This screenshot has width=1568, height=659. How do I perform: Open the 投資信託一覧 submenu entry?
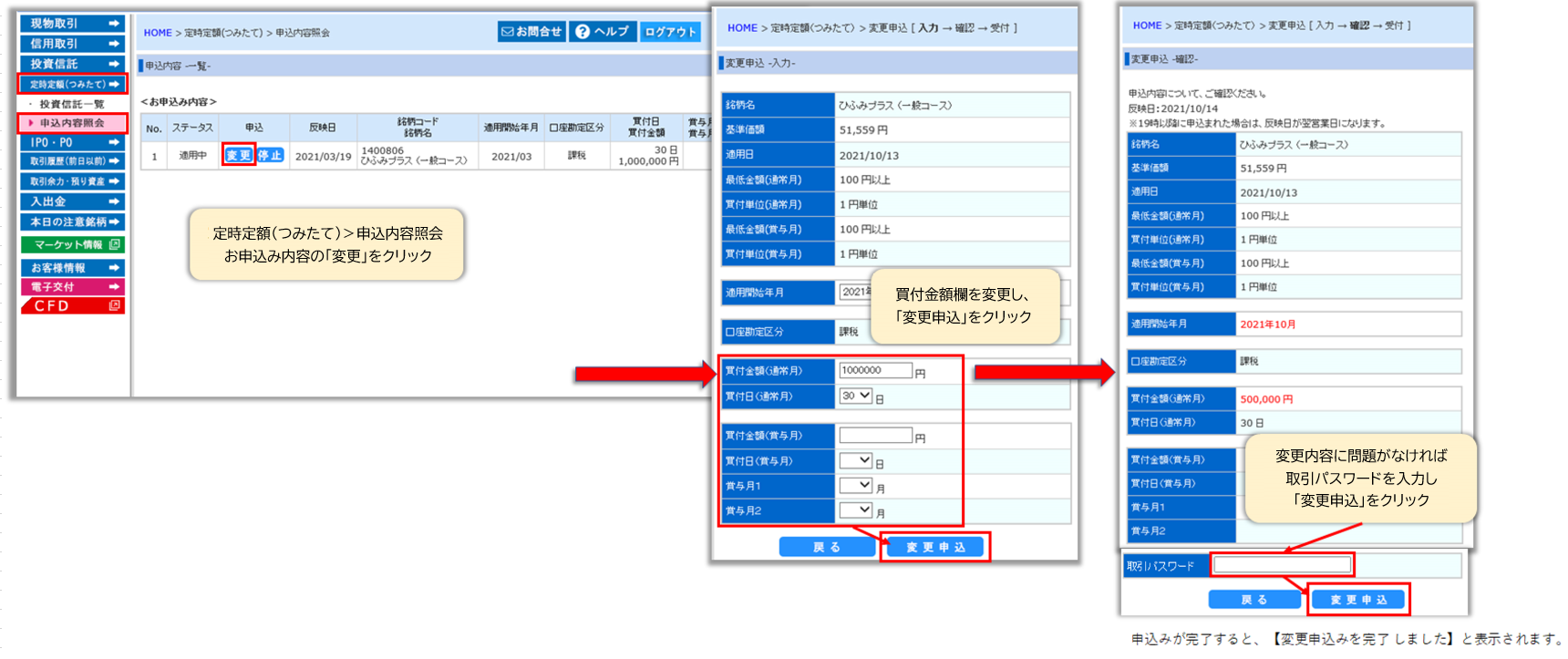pyautogui.click(x=72, y=104)
